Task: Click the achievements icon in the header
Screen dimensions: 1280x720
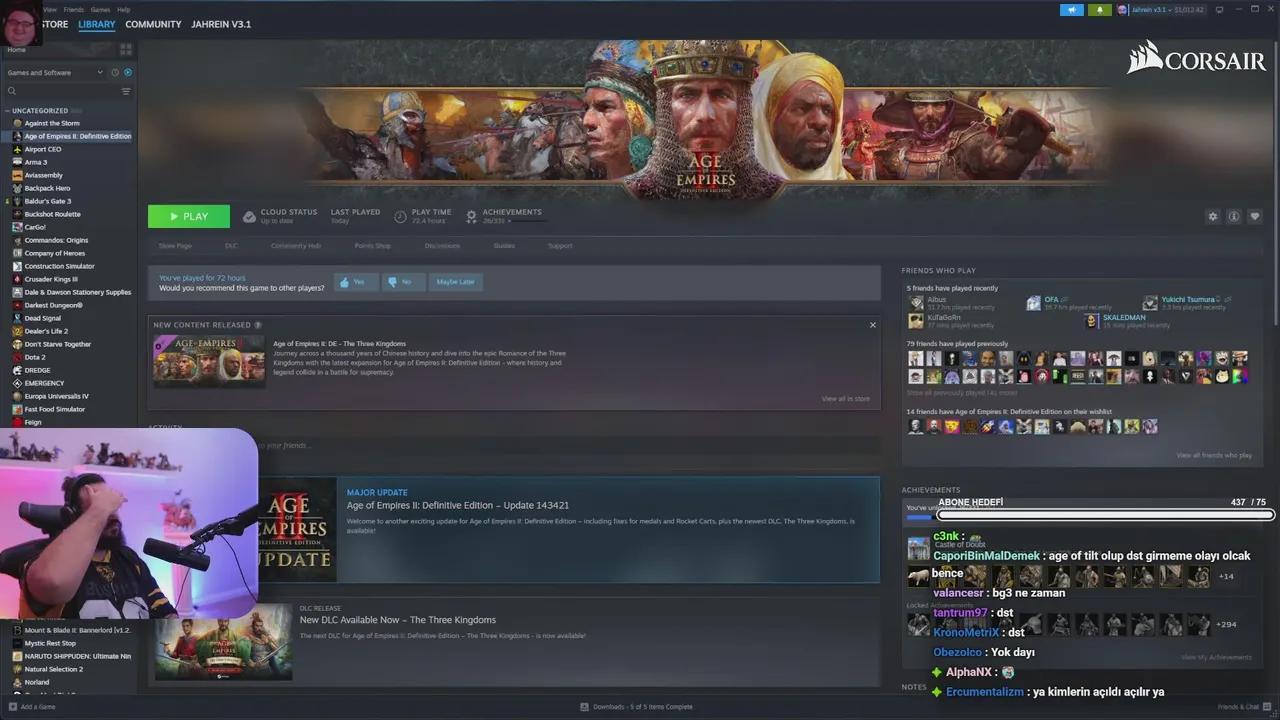Action: coord(472,216)
